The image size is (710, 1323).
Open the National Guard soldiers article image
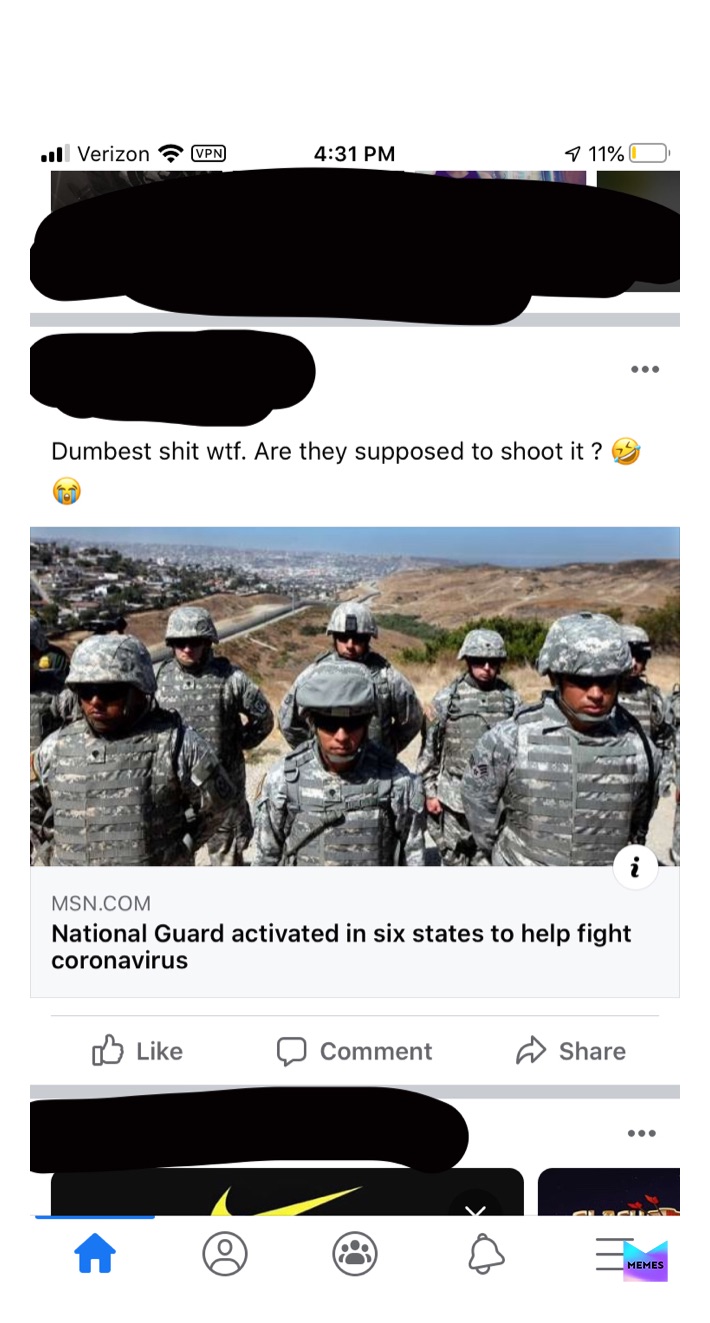point(355,696)
